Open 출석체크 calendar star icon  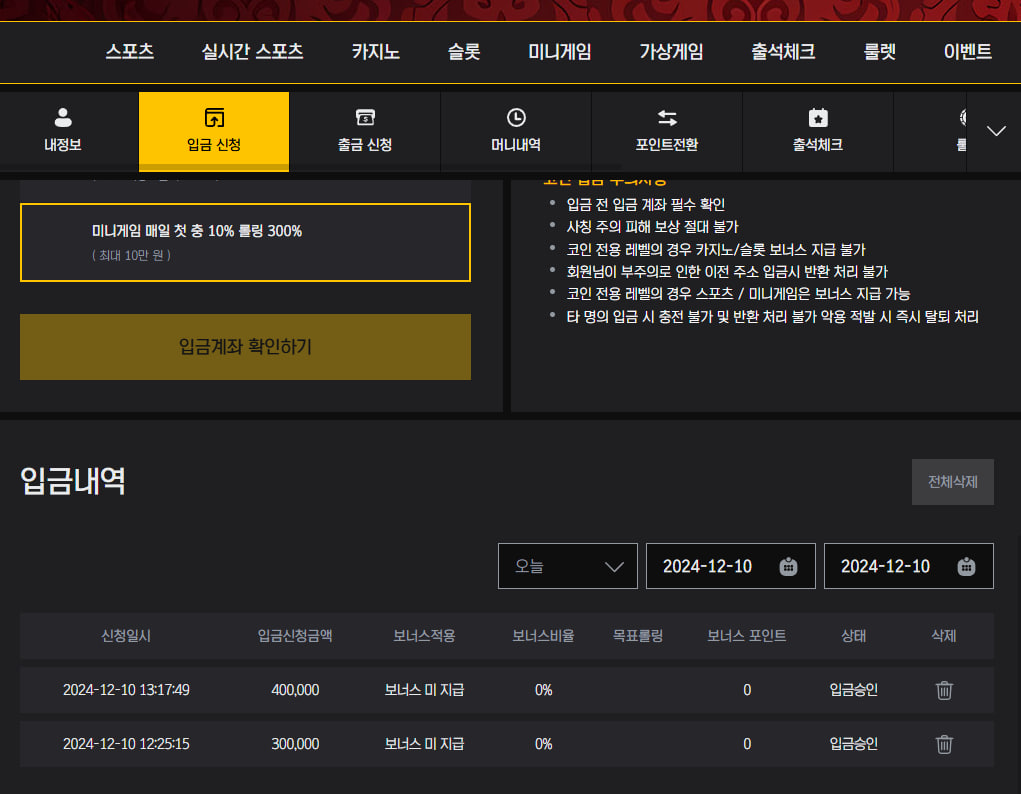coord(818,117)
